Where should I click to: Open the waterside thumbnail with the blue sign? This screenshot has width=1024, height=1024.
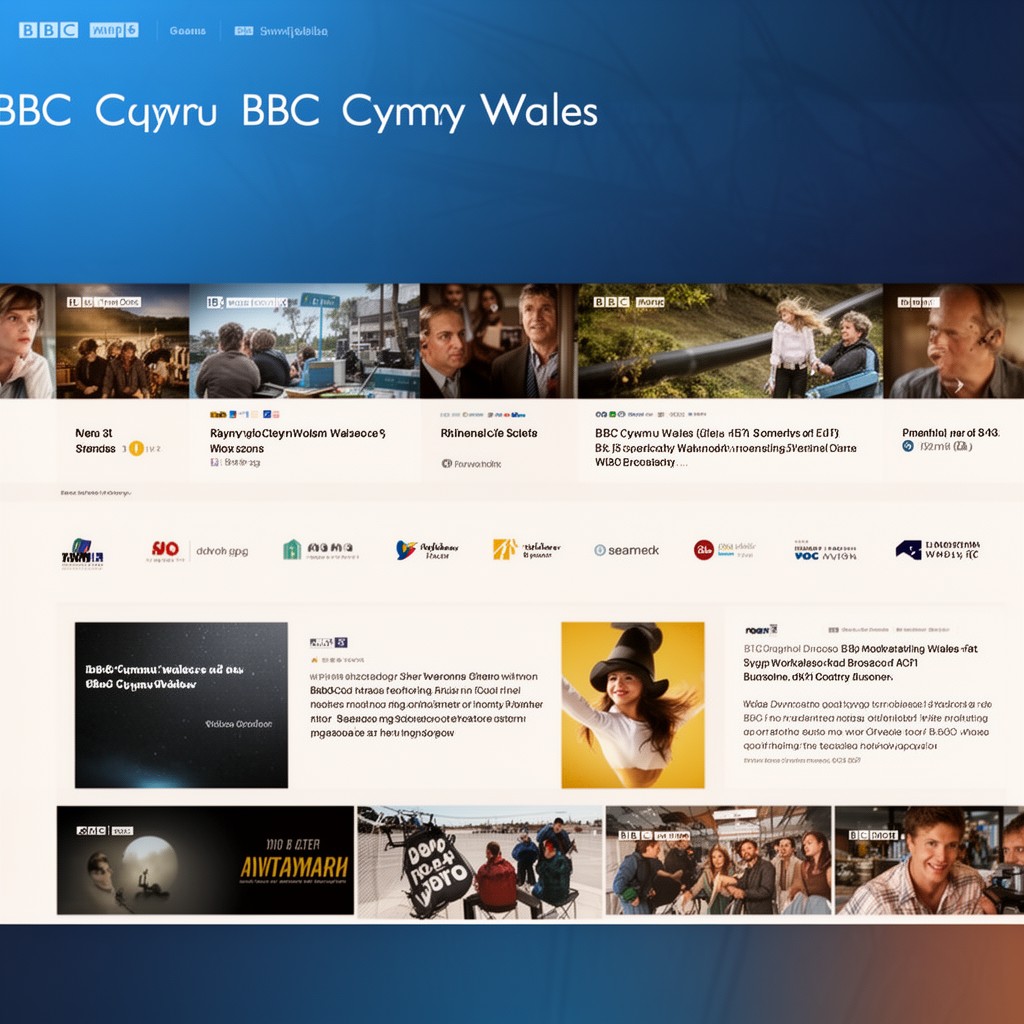click(304, 341)
